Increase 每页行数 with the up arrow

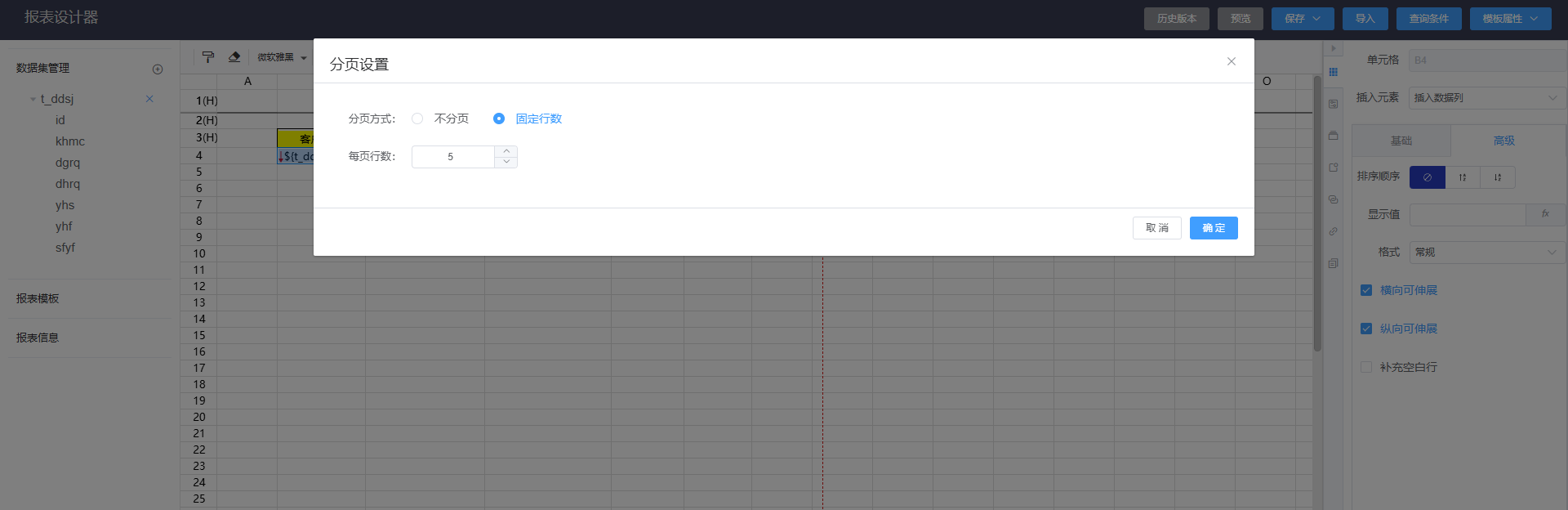coord(506,151)
